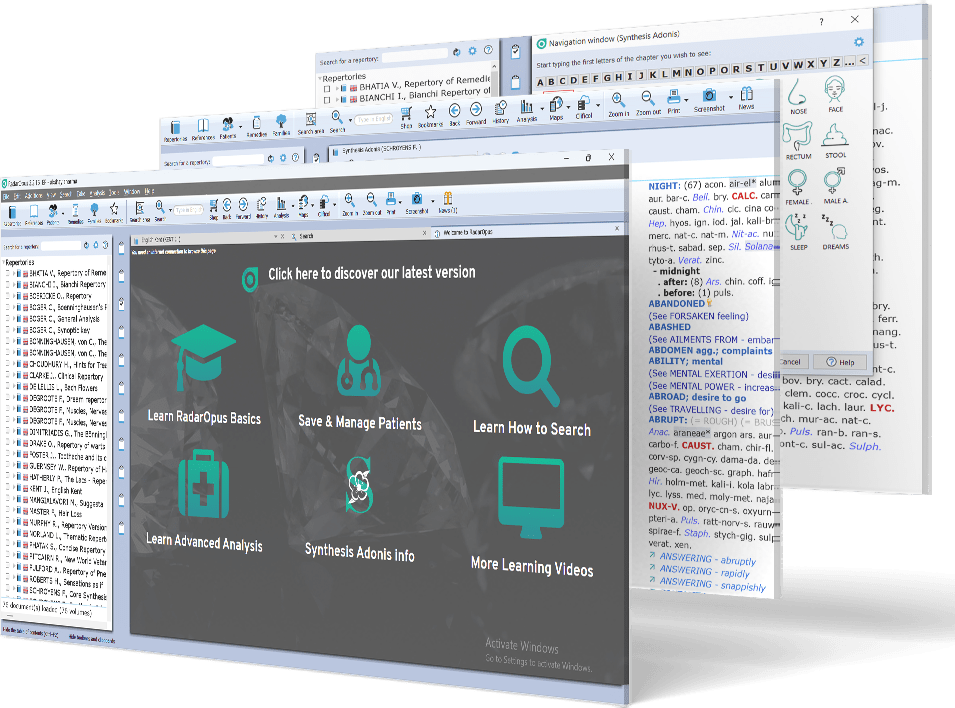The height and width of the screenshot is (708, 955).
Task: Tick BIANCHI I. checkbox in back window
Action: (328, 99)
